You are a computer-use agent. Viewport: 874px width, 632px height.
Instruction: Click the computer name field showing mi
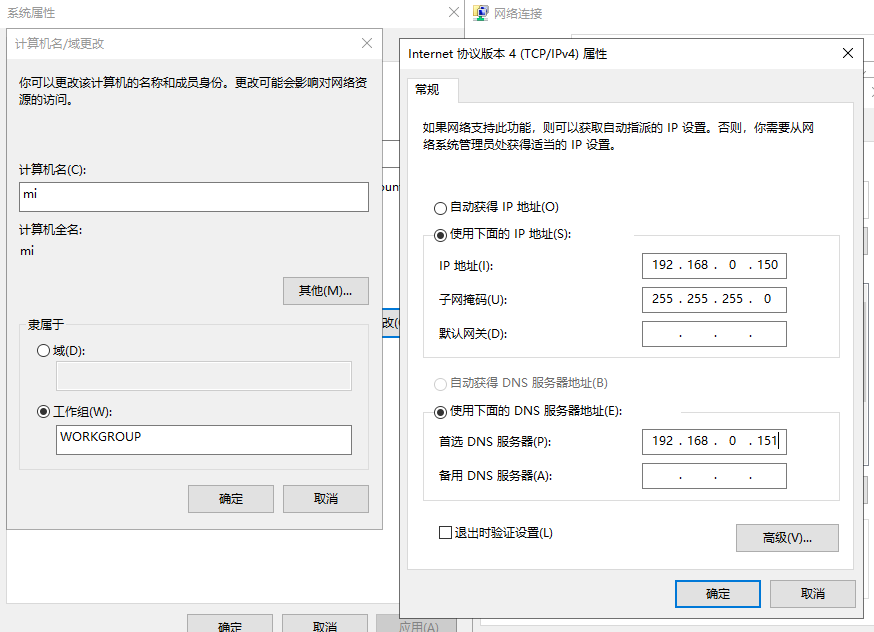(x=193, y=197)
